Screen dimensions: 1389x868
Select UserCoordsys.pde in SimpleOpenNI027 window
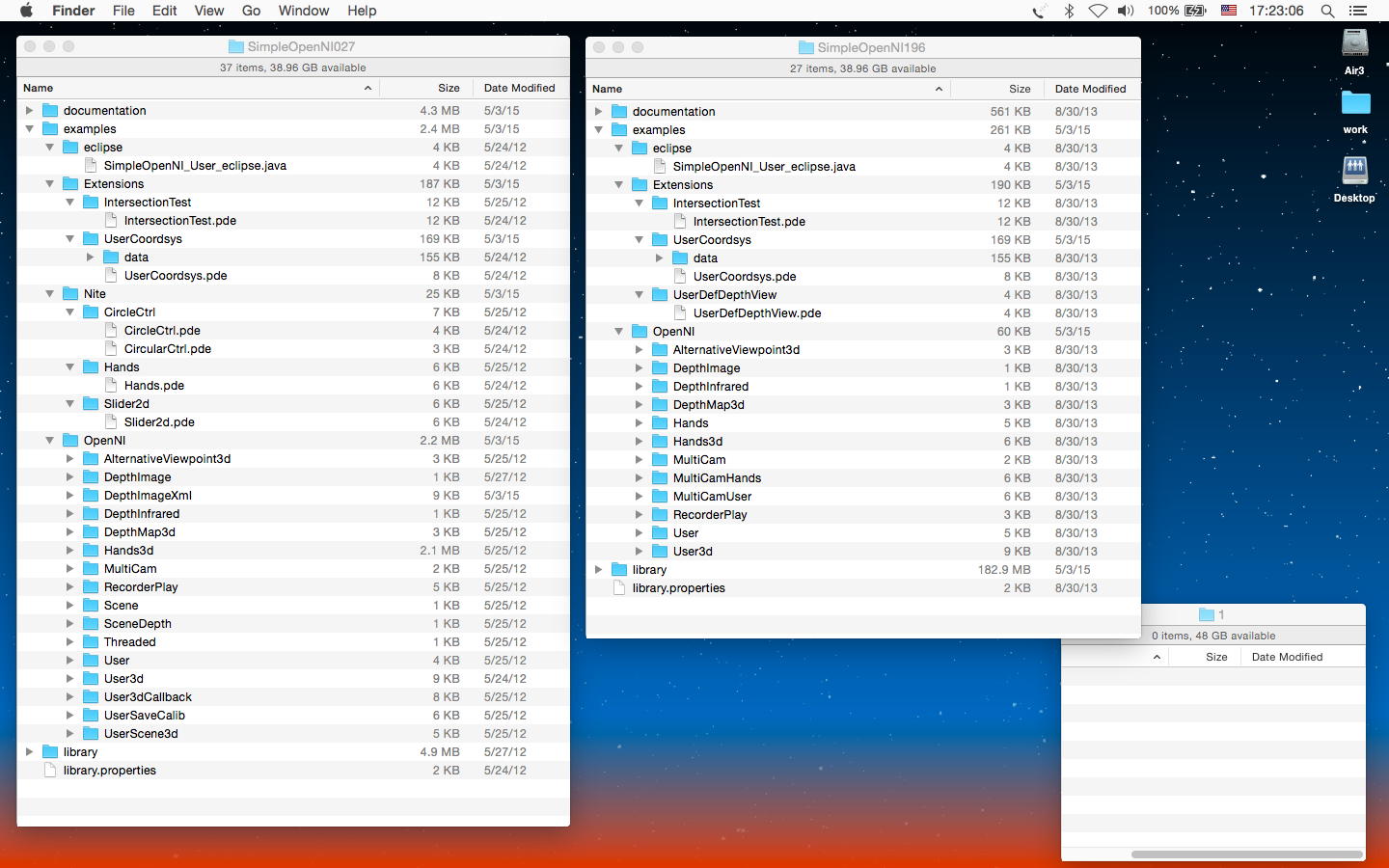pyautogui.click(x=176, y=276)
